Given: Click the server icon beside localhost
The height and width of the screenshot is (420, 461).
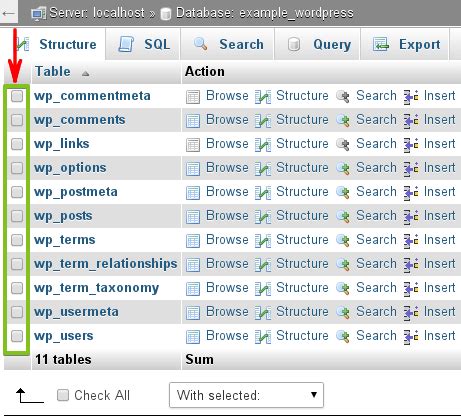Looking at the screenshot, I should (x=38, y=14).
